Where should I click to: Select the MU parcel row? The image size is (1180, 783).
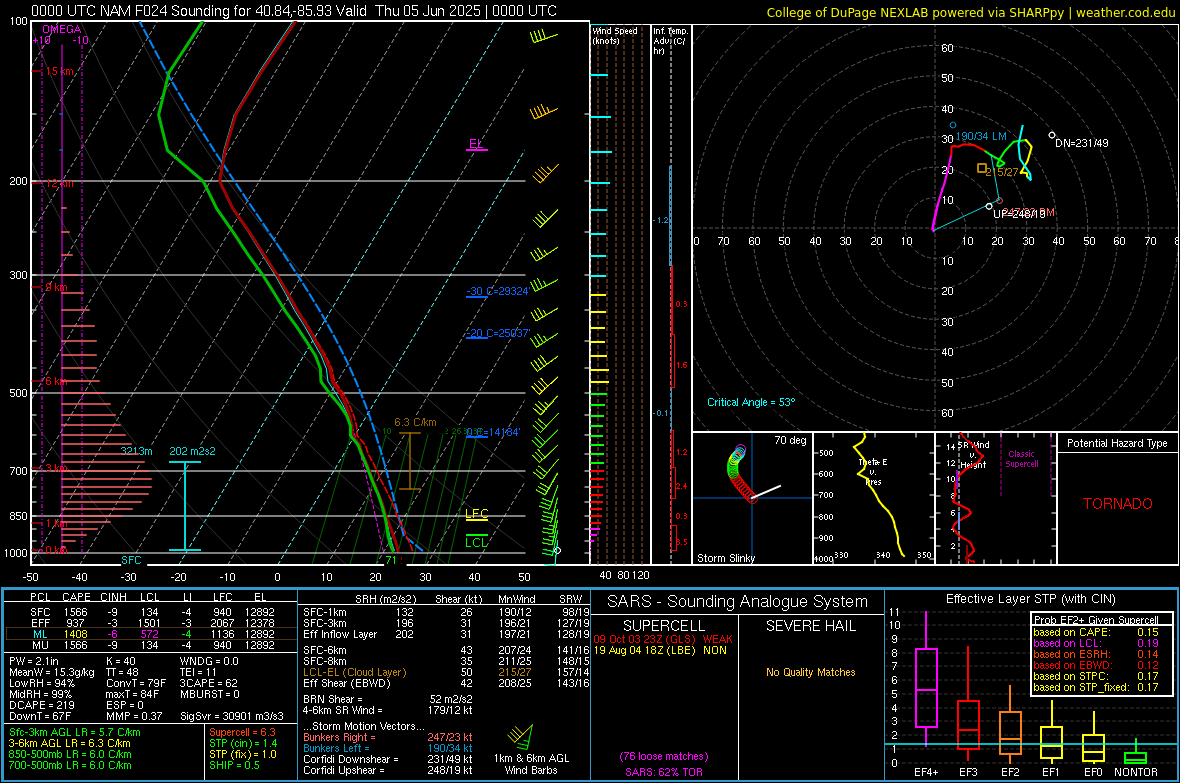coord(150,644)
